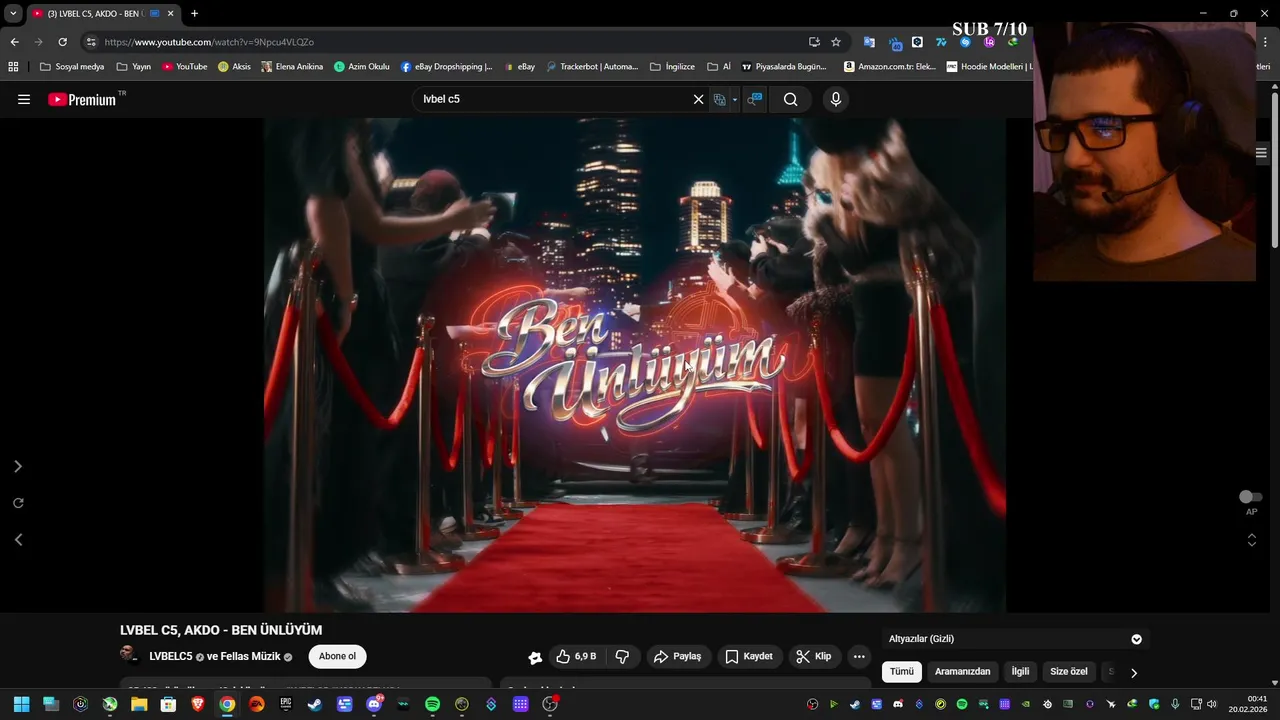Open the Yayın bookmark folder
Viewport: 1280px width, 720px height.
click(134, 67)
